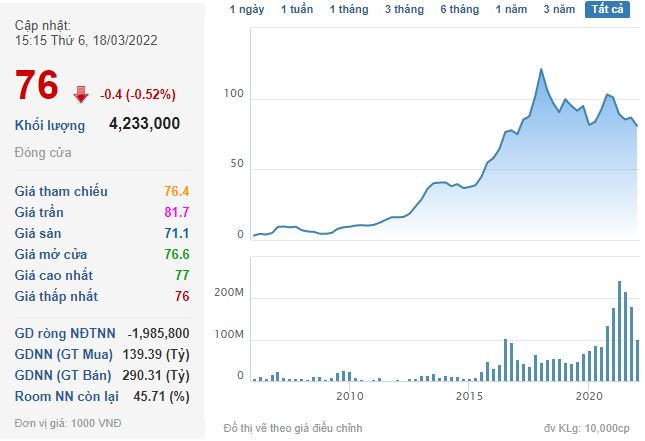Viewport: 645px width, 441px height.
Task: Click the highest peak on price chart
Action: pos(541,69)
